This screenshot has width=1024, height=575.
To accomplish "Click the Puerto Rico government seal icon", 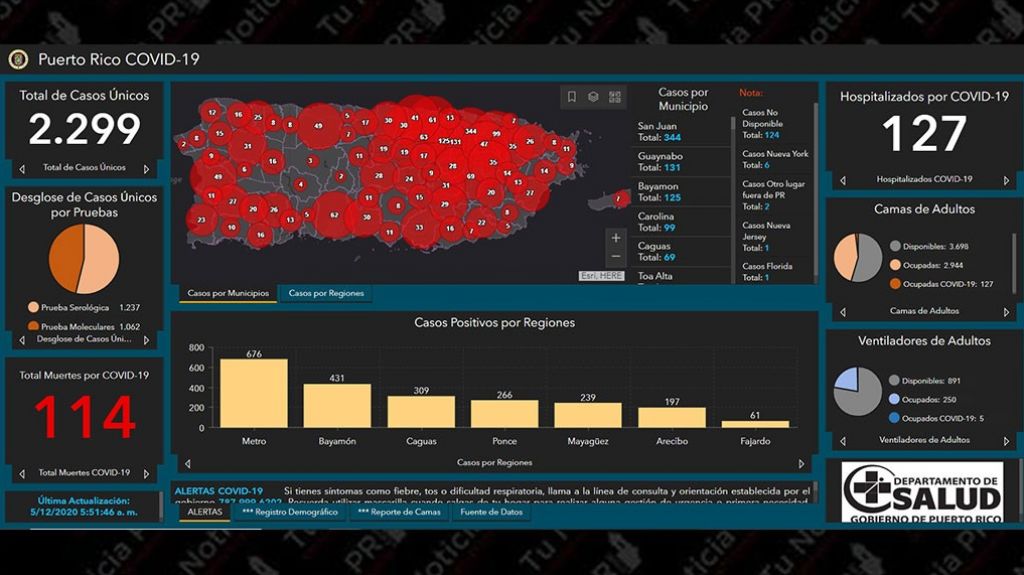I will pos(18,59).
